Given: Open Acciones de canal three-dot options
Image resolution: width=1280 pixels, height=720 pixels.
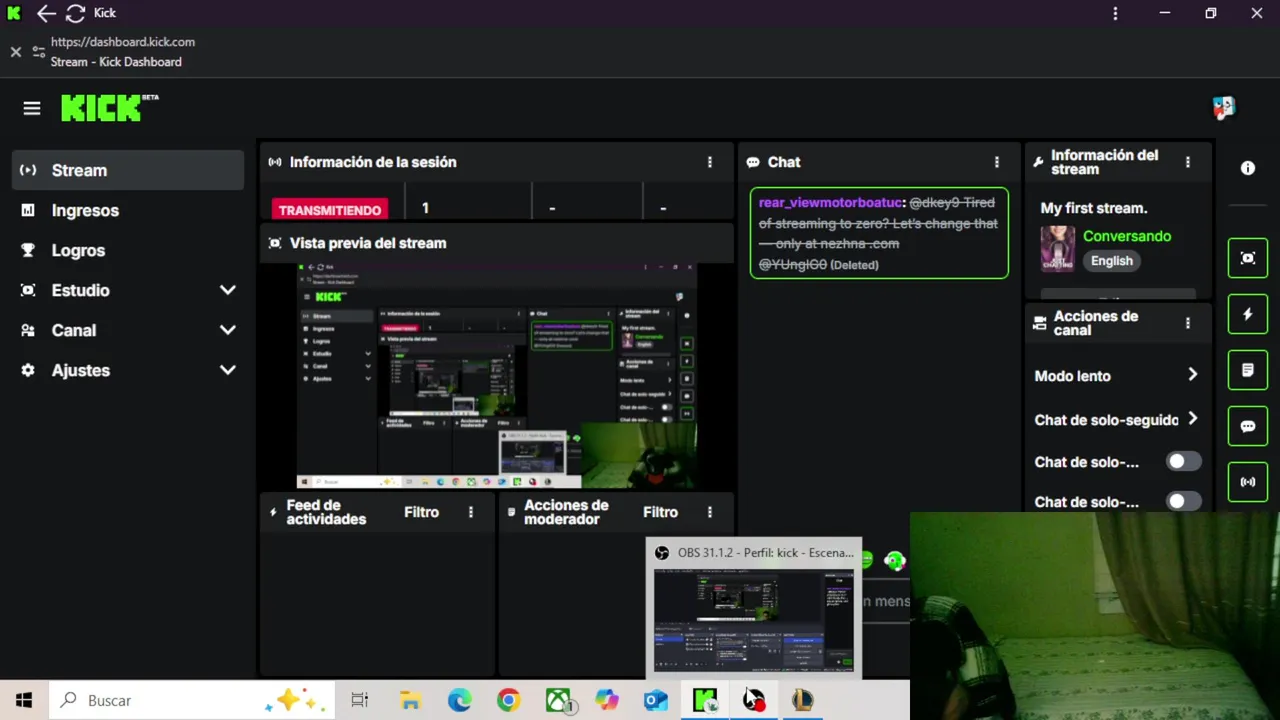Looking at the screenshot, I should [1187, 323].
